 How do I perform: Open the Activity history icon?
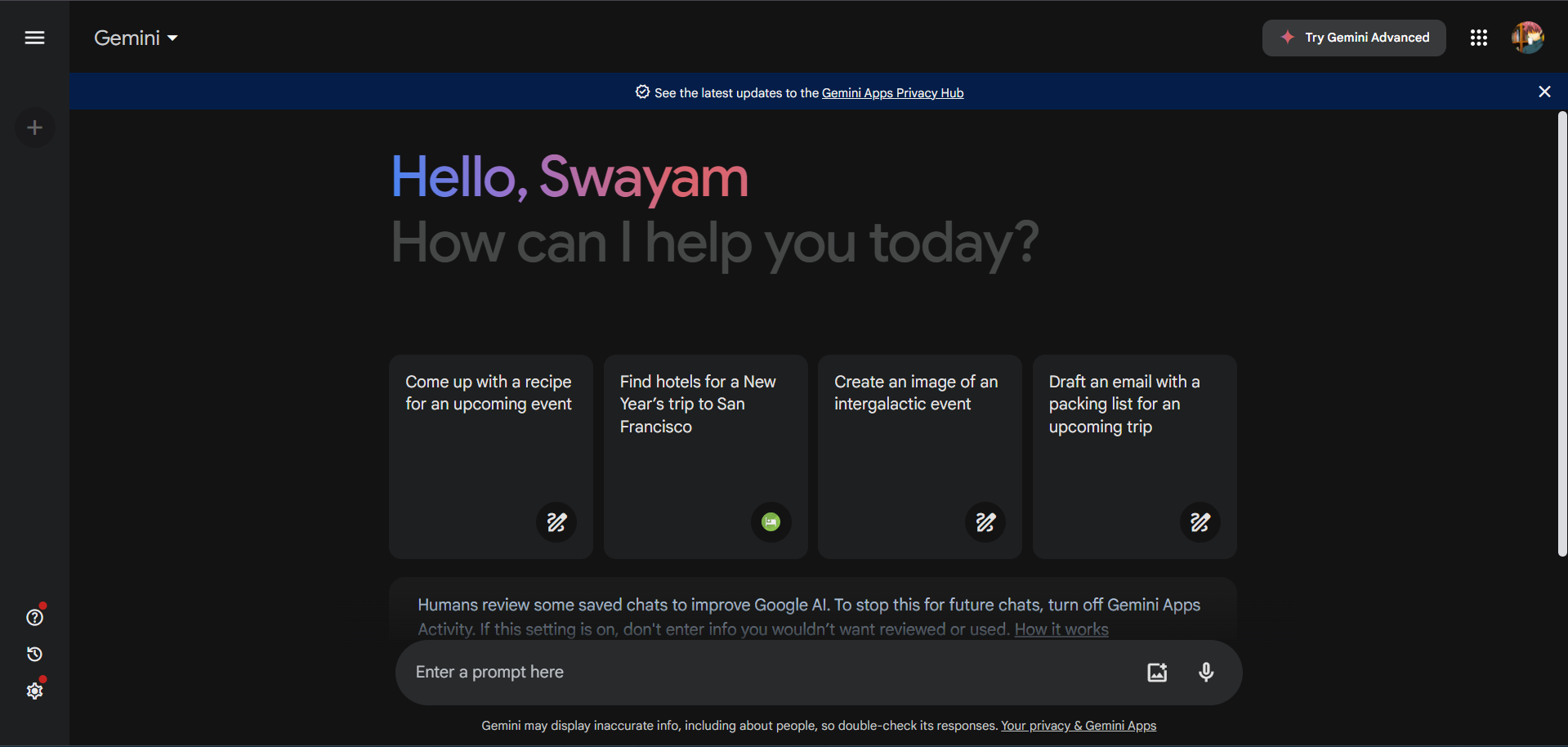[x=34, y=654]
